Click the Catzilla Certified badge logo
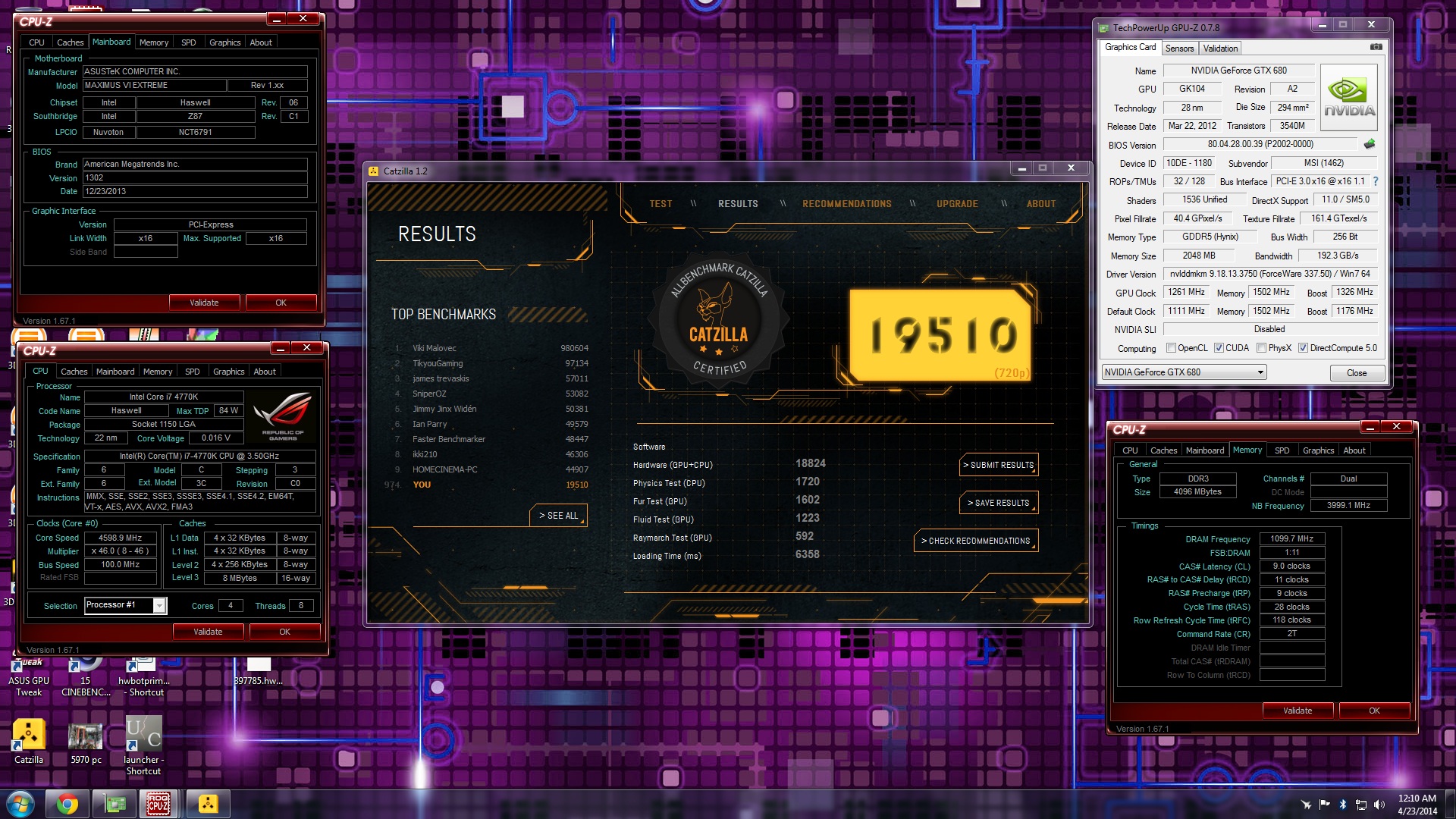The height and width of the screenshot is (819, 1456). pyautogui.click(x=719, y=321)
